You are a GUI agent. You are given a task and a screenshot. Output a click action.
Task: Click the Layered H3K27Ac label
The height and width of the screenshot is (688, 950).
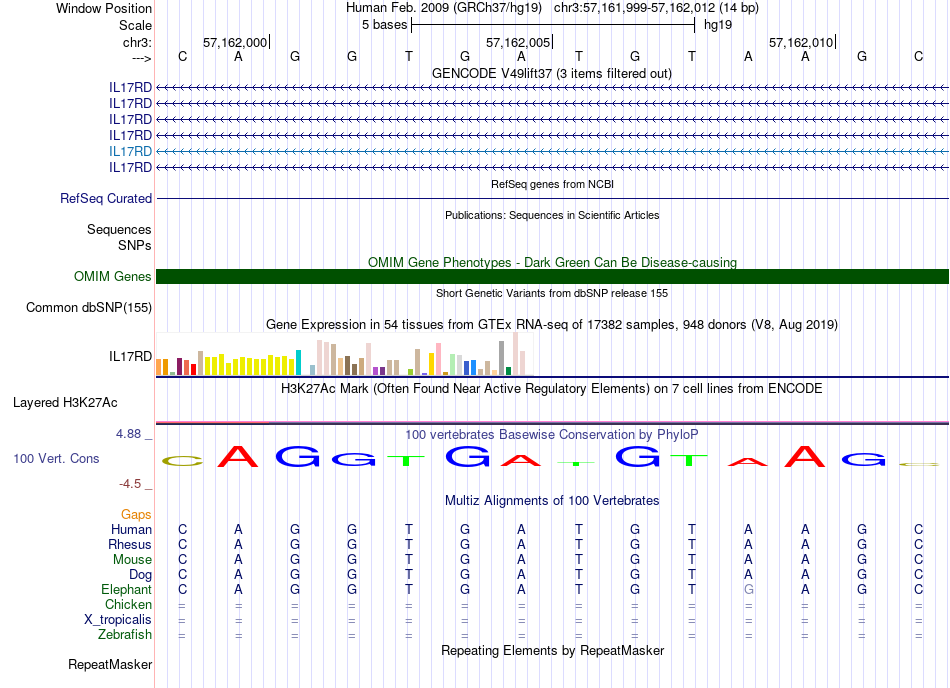coord(65,403)
